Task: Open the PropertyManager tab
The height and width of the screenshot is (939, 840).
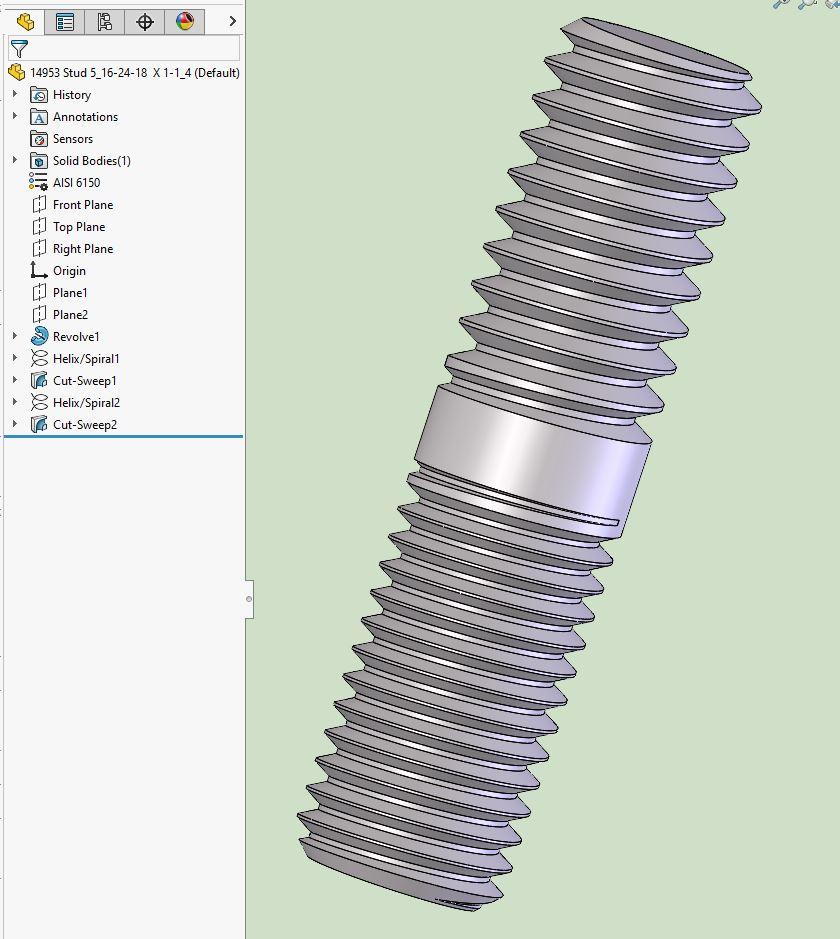Action: [x=64, y=21]
